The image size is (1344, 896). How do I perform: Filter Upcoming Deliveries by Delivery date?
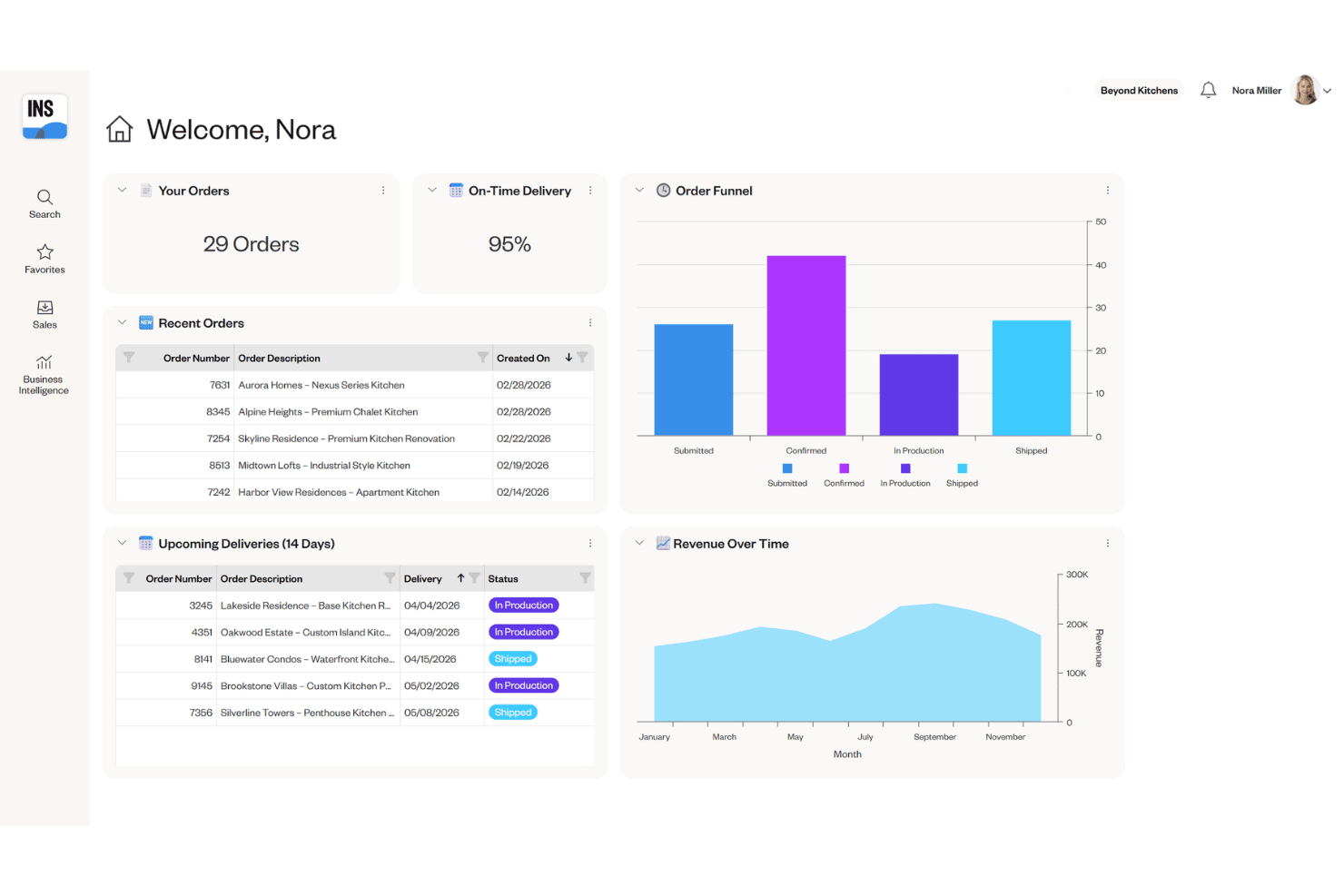click(475, 578)
